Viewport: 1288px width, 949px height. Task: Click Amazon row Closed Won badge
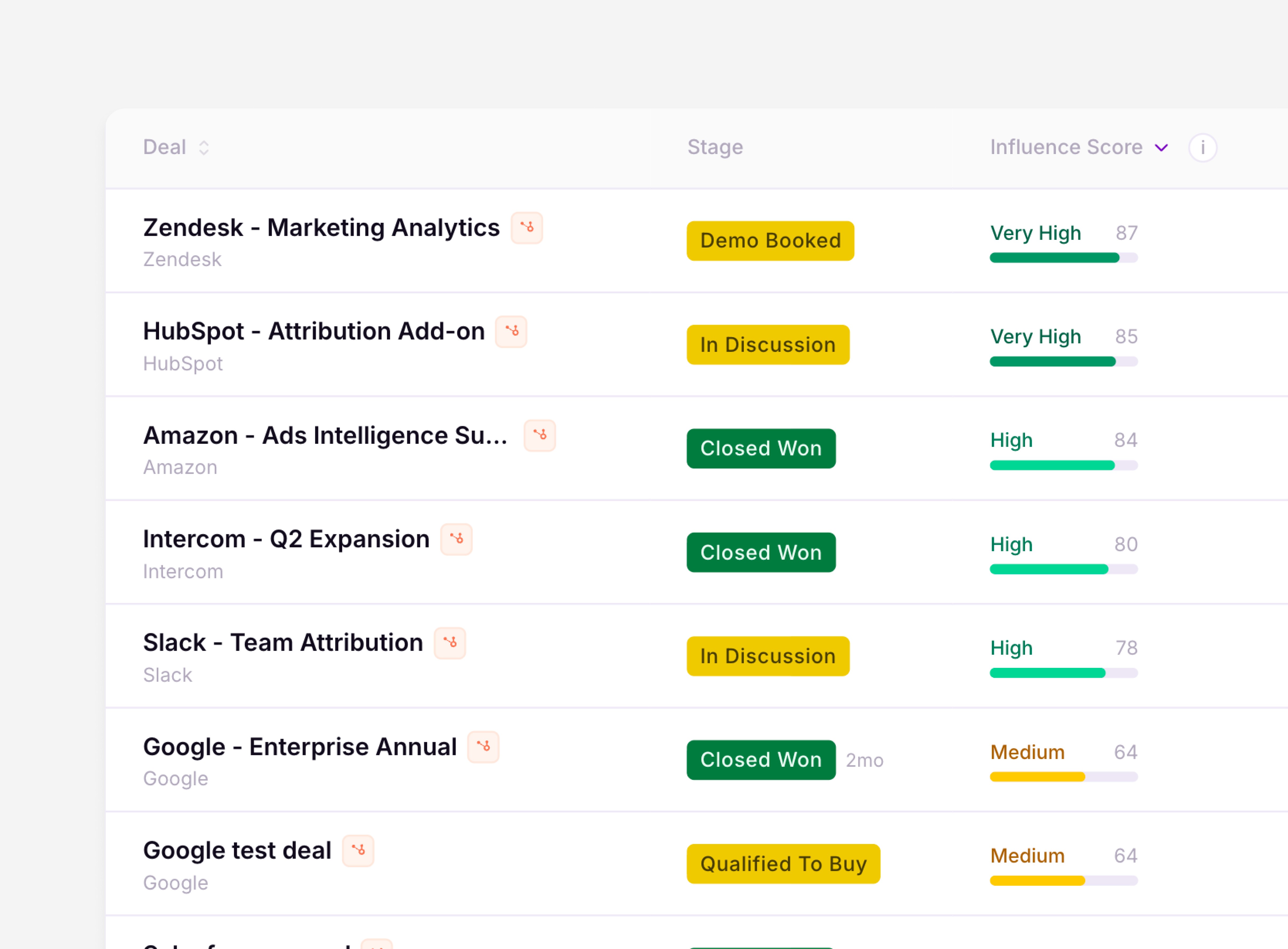click(761, 449)
